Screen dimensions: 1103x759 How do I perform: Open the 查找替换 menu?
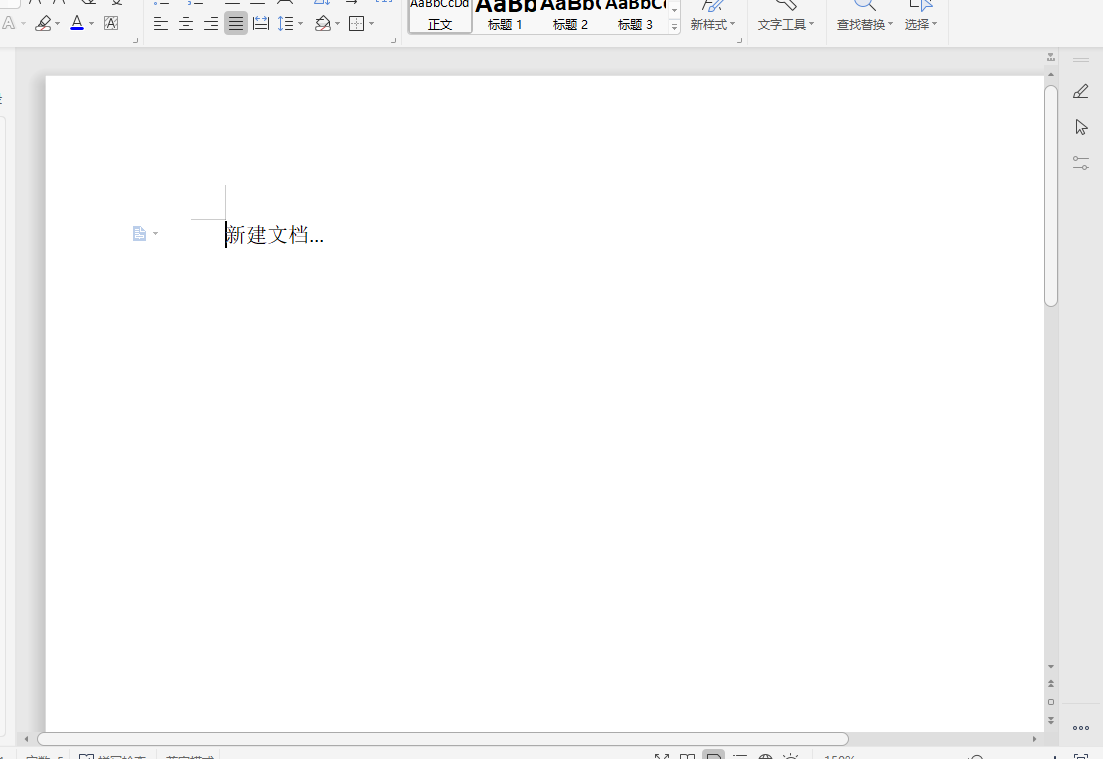coord(865,25)
